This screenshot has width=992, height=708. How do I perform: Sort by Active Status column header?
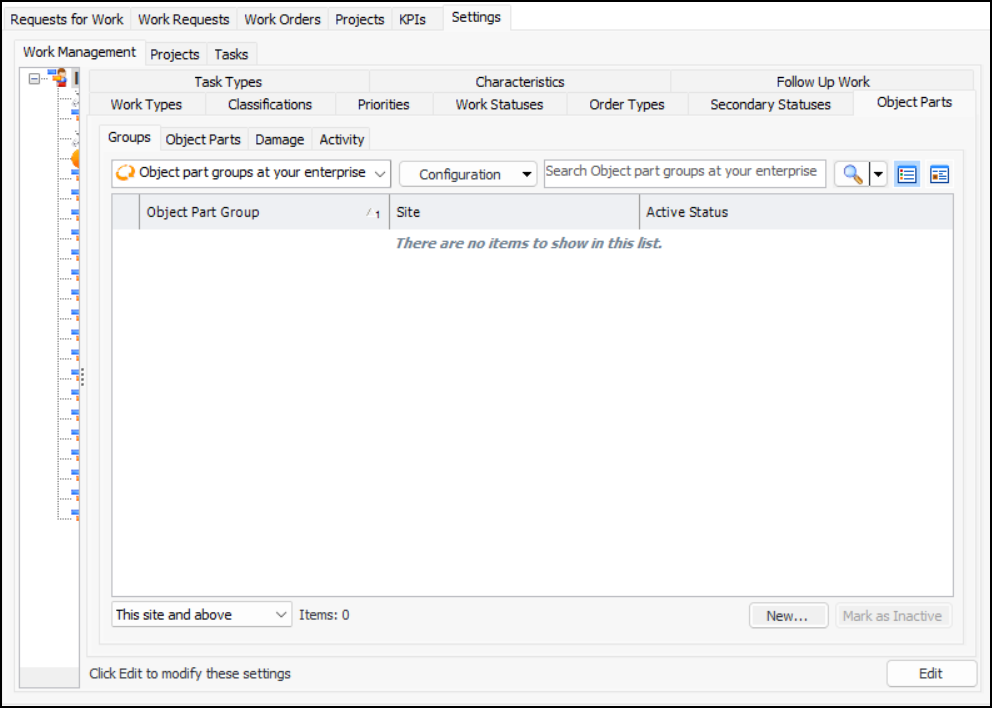[x=797, y=212]
